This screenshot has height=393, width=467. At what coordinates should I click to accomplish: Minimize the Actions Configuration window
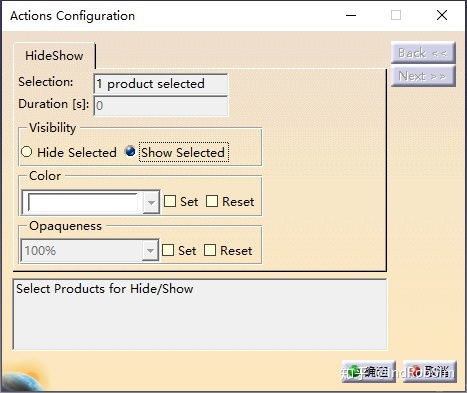point(351,15)
